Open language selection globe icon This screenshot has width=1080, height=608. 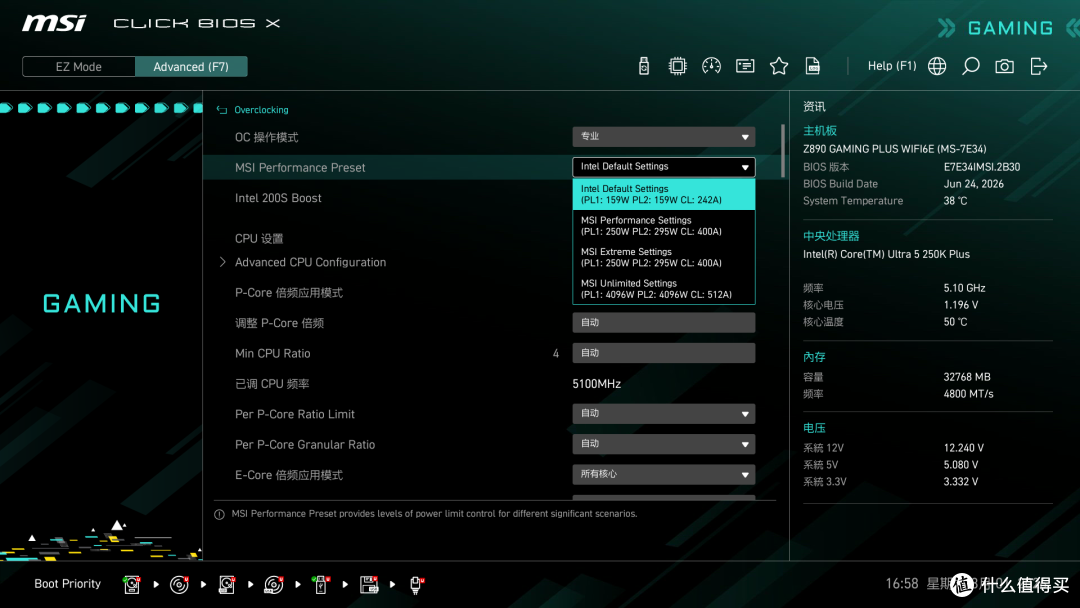(x=937, y=66)
